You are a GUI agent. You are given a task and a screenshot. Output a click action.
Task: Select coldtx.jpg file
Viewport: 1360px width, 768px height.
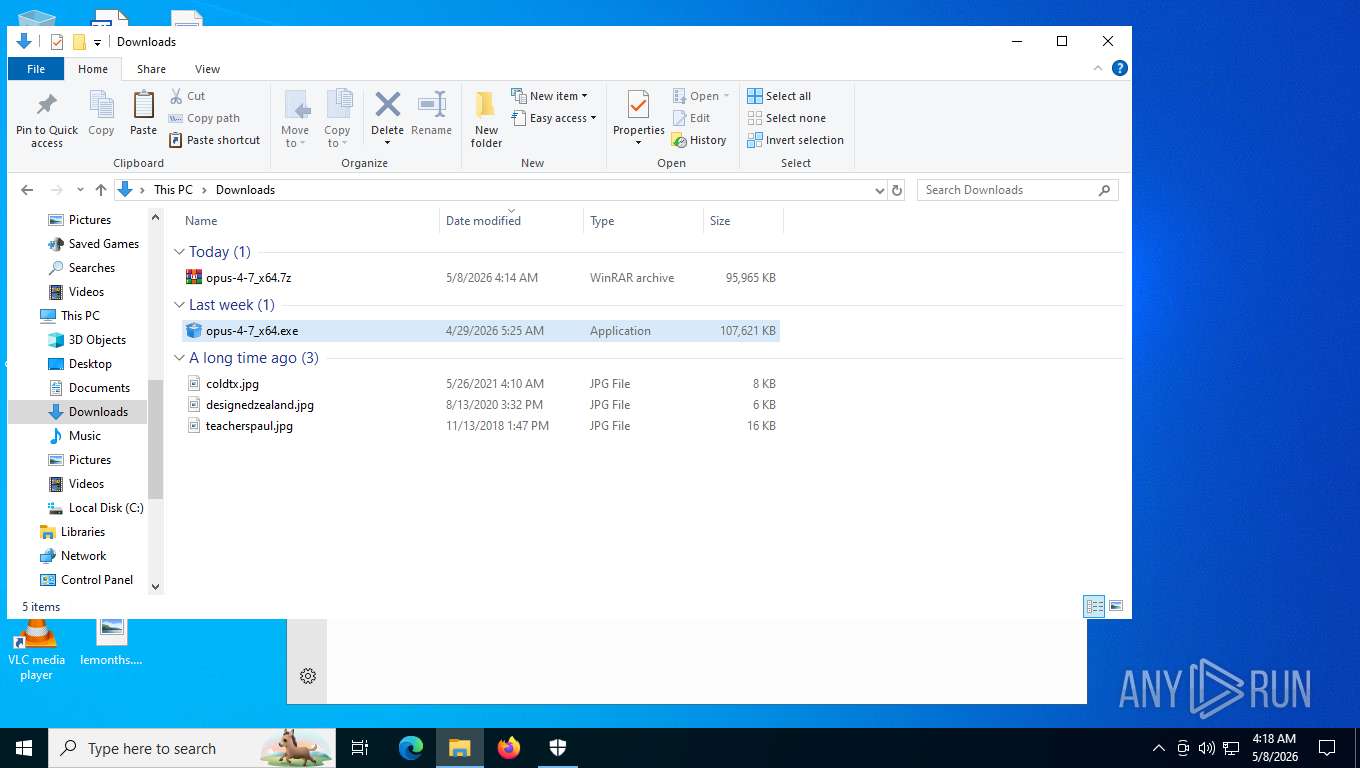pyautogui.click(x=481, y=384)
